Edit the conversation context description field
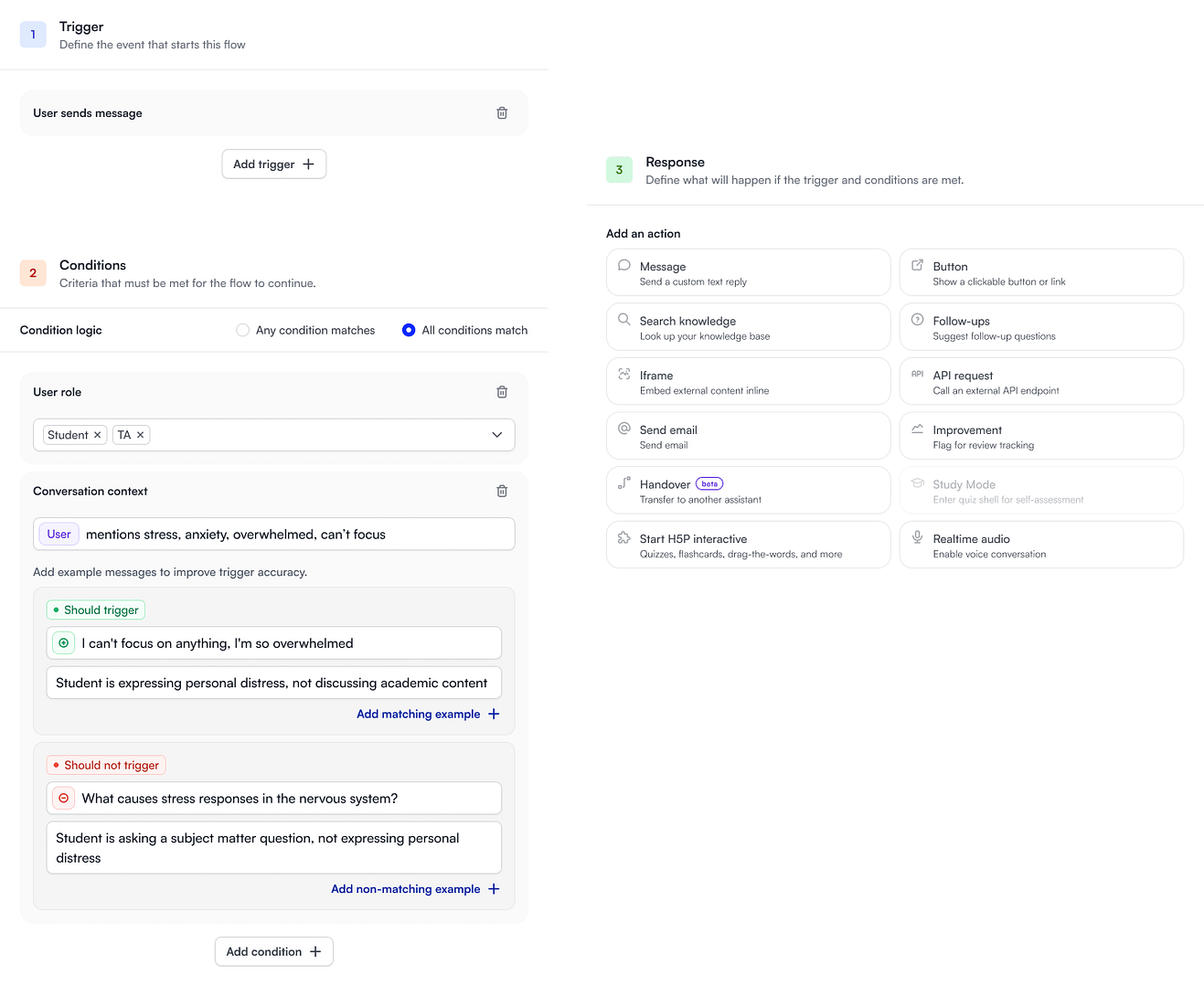 pyautogui.click(x=274, y=535)
